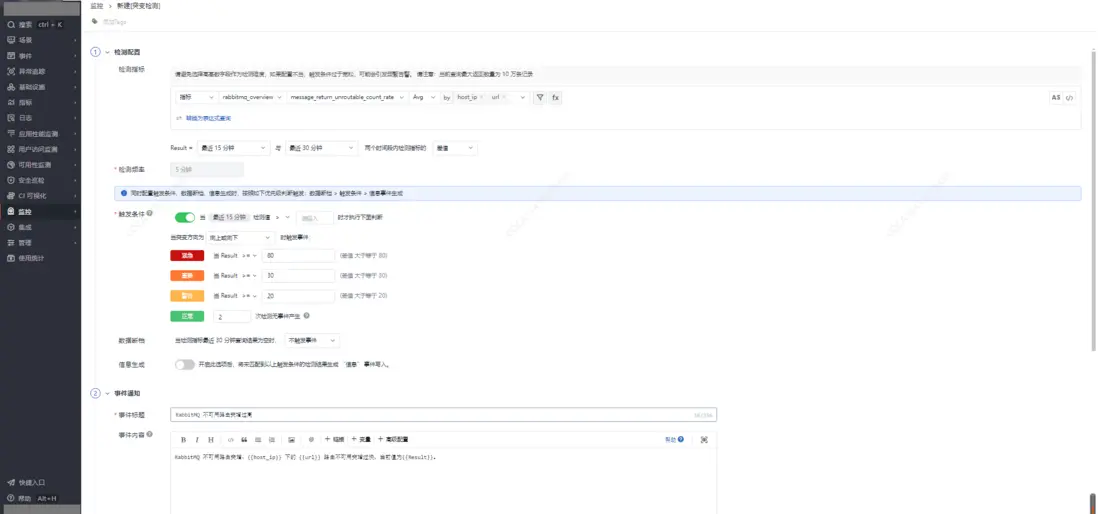Collapse the 事件通知 section
This screenshot has width=1098, height=514.
107,393
